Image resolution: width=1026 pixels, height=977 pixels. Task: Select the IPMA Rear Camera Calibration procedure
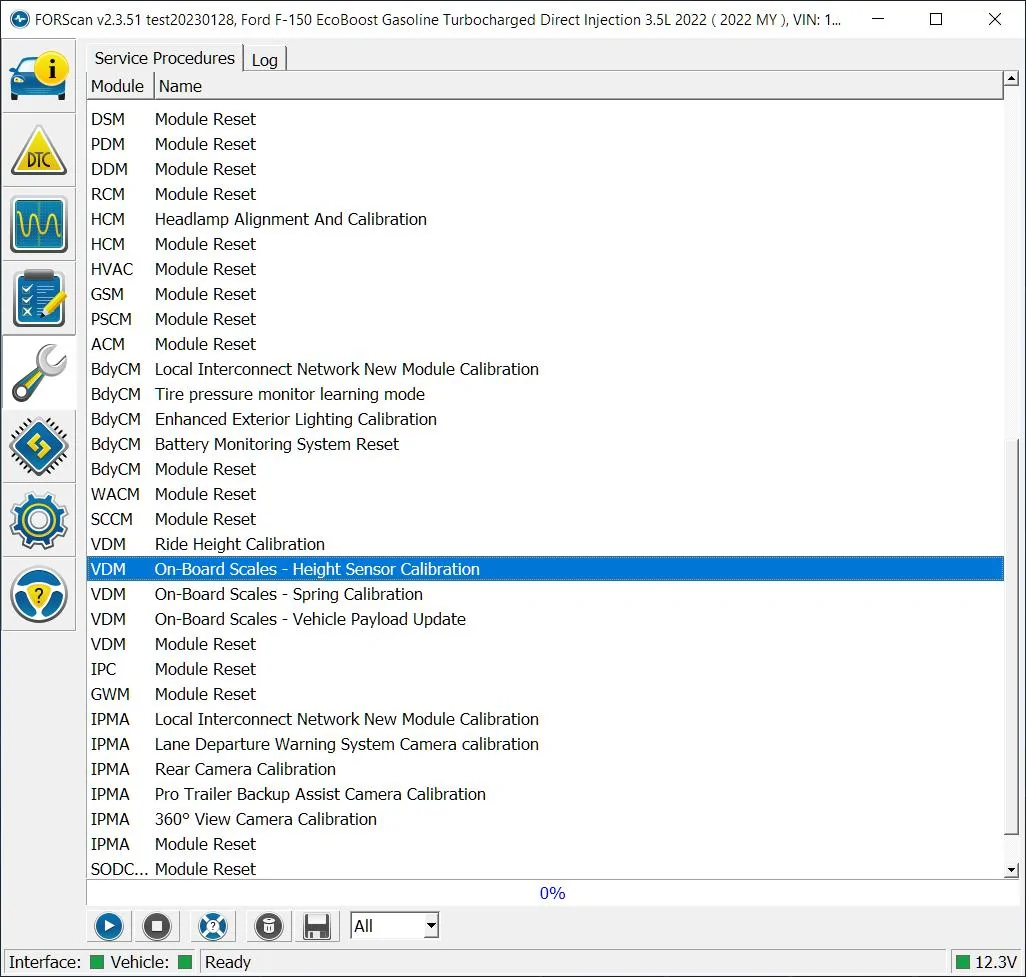click(245, 769)
